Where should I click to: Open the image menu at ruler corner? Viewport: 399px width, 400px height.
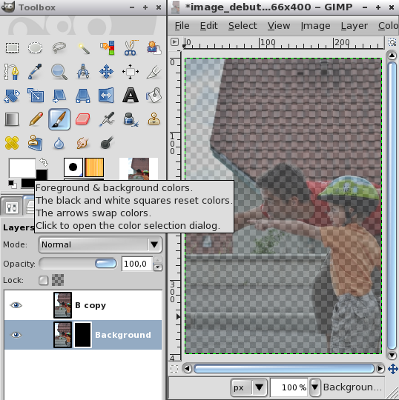click(174, 42)
